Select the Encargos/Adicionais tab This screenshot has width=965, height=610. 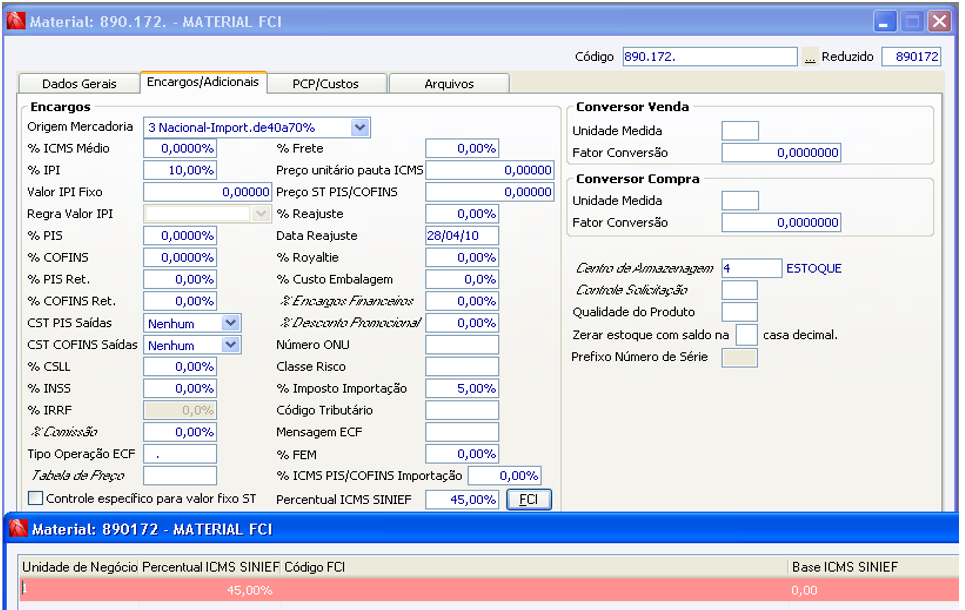pyautogui.click(x=203, y=82)
